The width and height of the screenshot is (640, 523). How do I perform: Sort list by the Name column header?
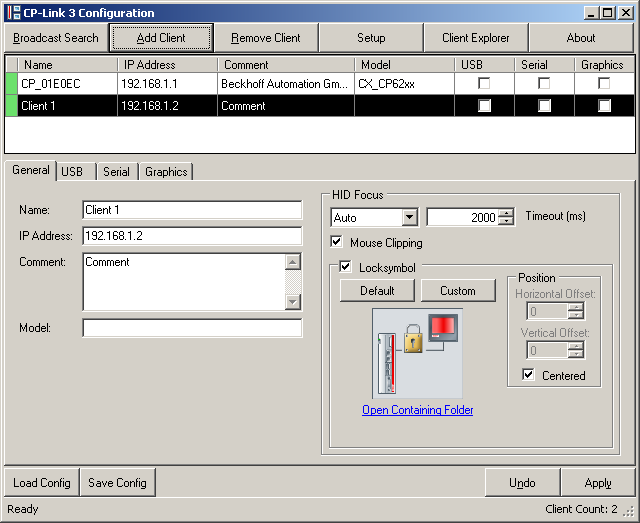67,65
